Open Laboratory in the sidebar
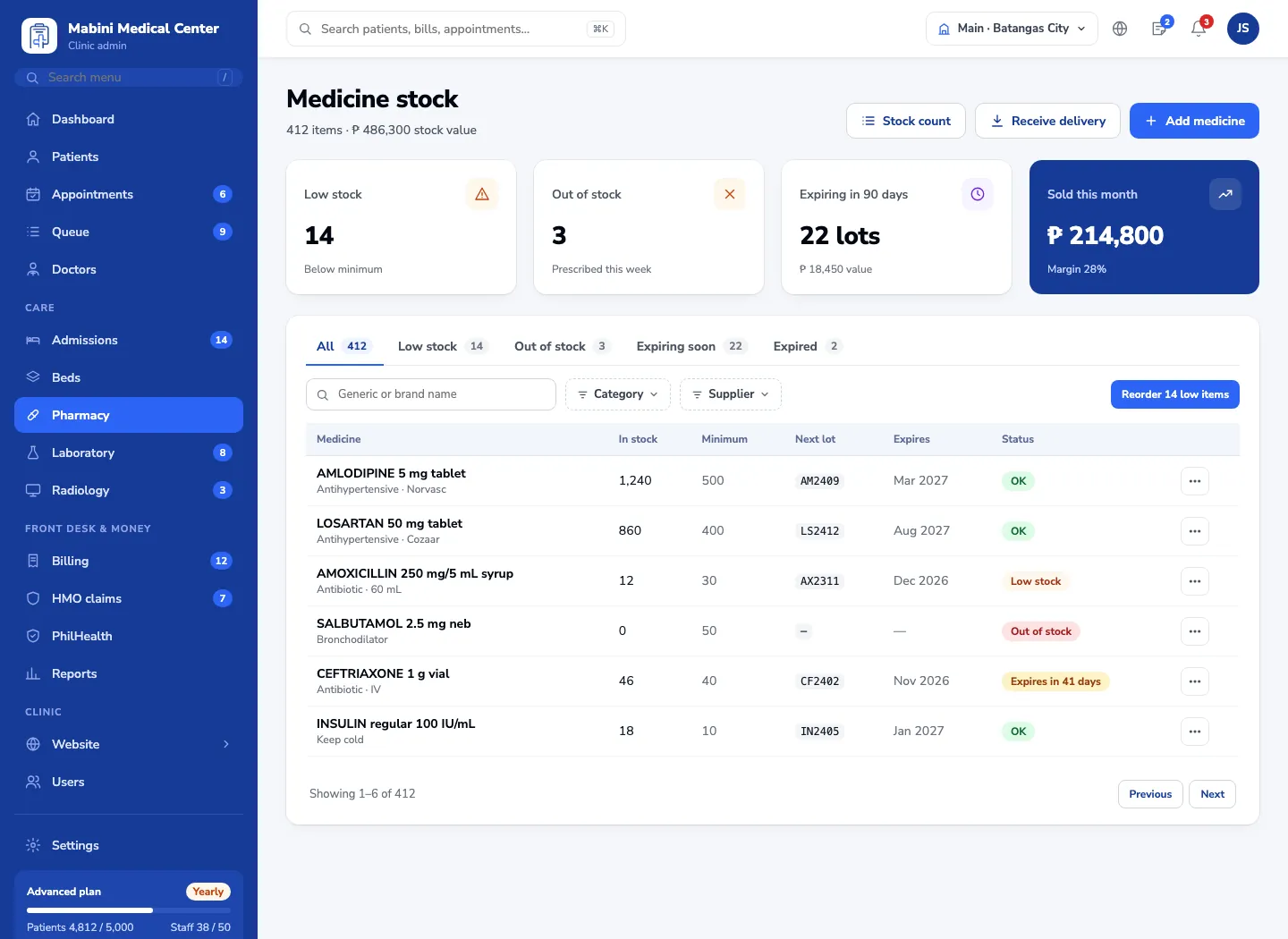Image resolution: width=1288 pixels, height=939 pixels. (x=129, y=453)
